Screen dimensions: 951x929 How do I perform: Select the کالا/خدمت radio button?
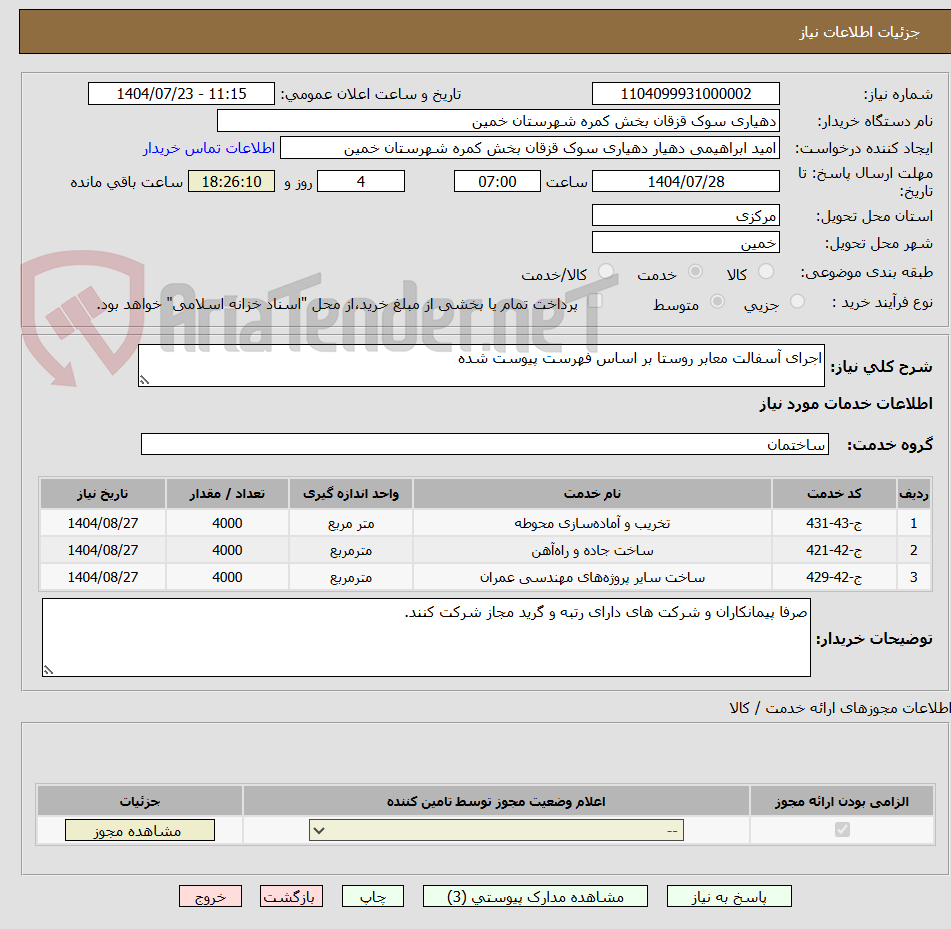point(604,271)
